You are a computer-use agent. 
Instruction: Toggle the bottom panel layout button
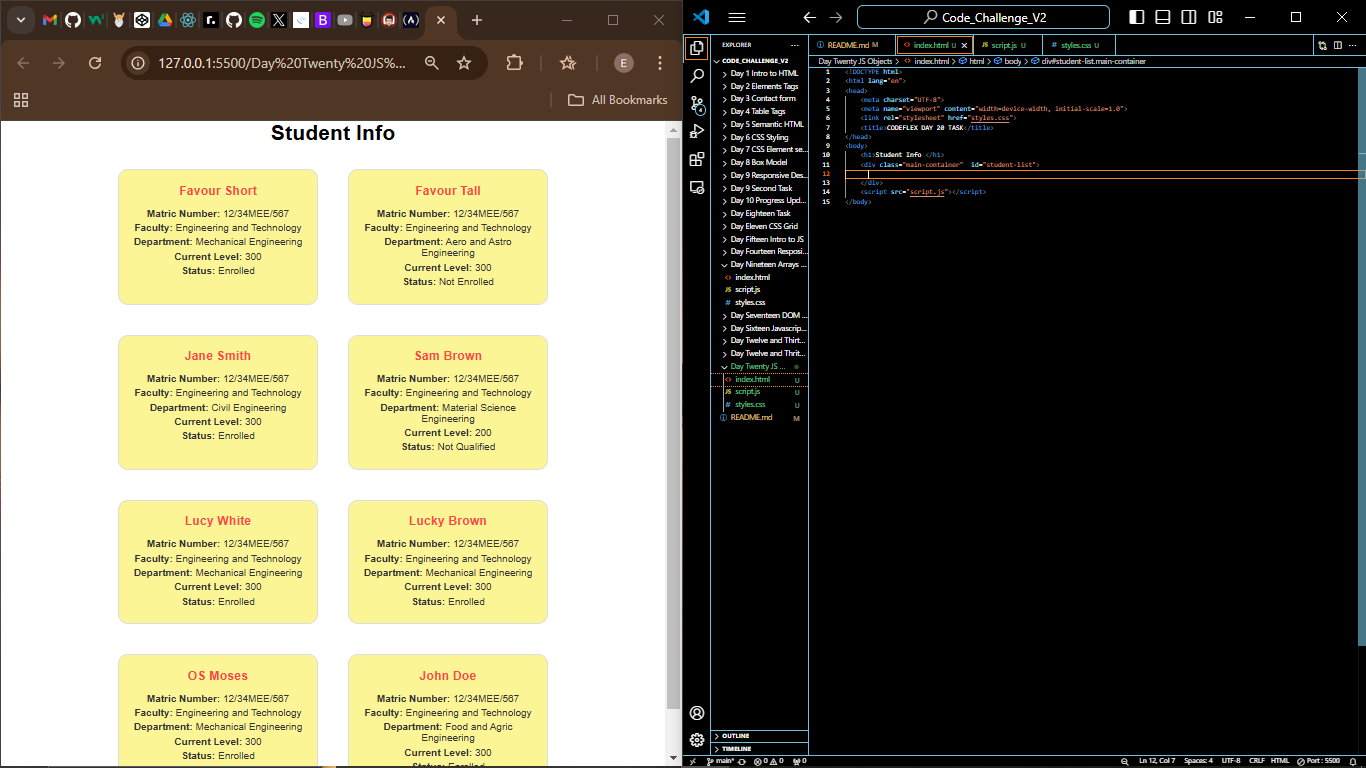point(1162,17)
